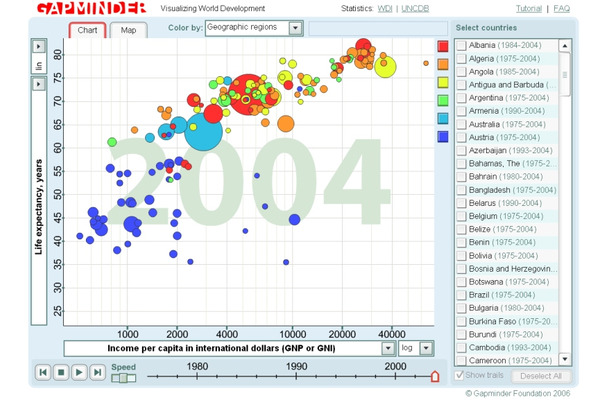This screenshot has height=400, width=610.
Task: Select Bolivia (1975-2004) in country list
Action: point(507,256)
